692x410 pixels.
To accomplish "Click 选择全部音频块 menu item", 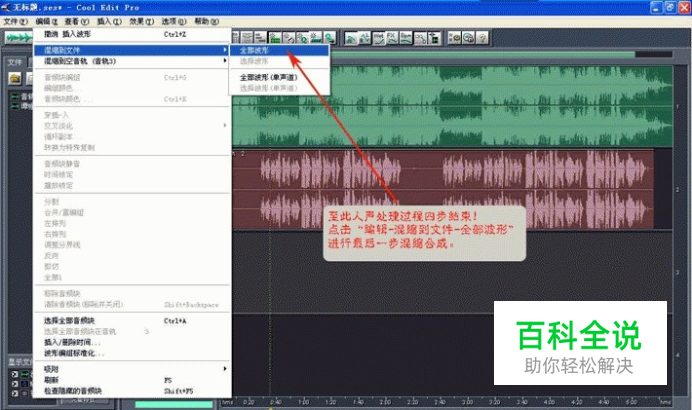I will (132, 320).
